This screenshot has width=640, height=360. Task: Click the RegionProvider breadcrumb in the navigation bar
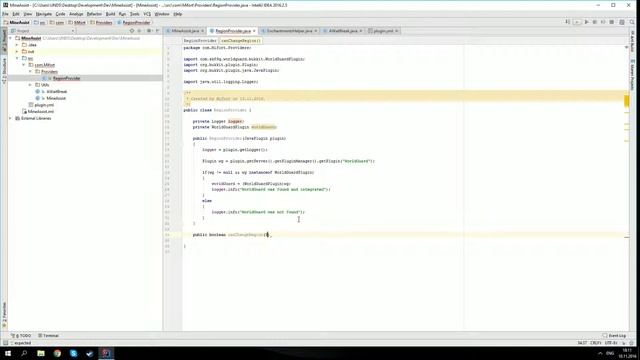134,22
